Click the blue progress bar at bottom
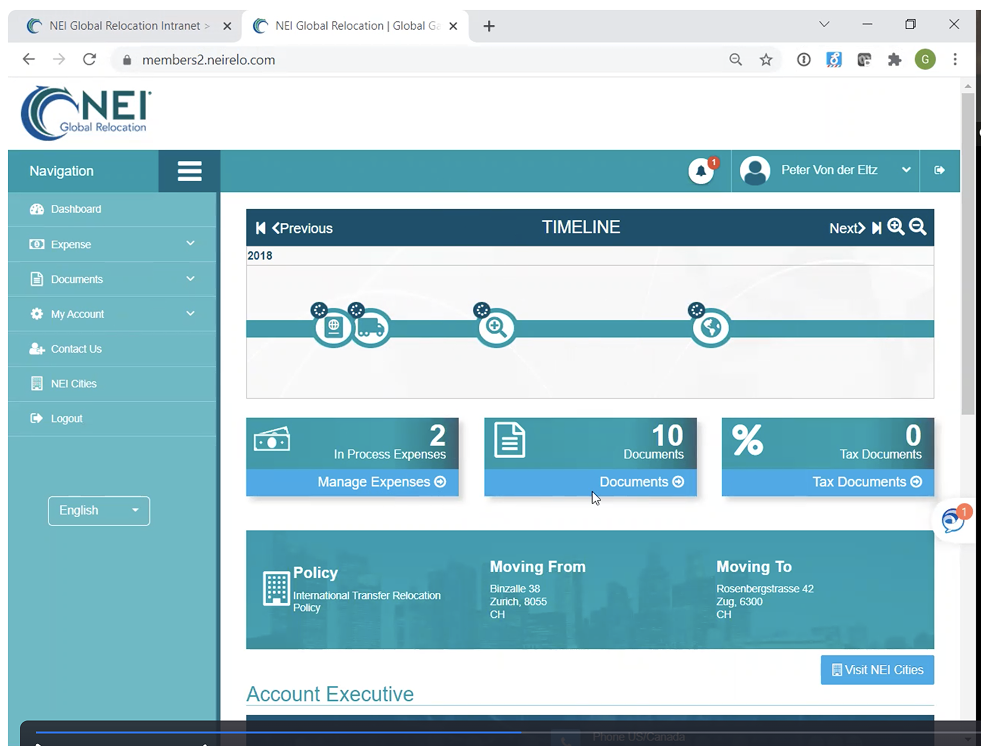The image size is (981, 746). click(278, 732)
